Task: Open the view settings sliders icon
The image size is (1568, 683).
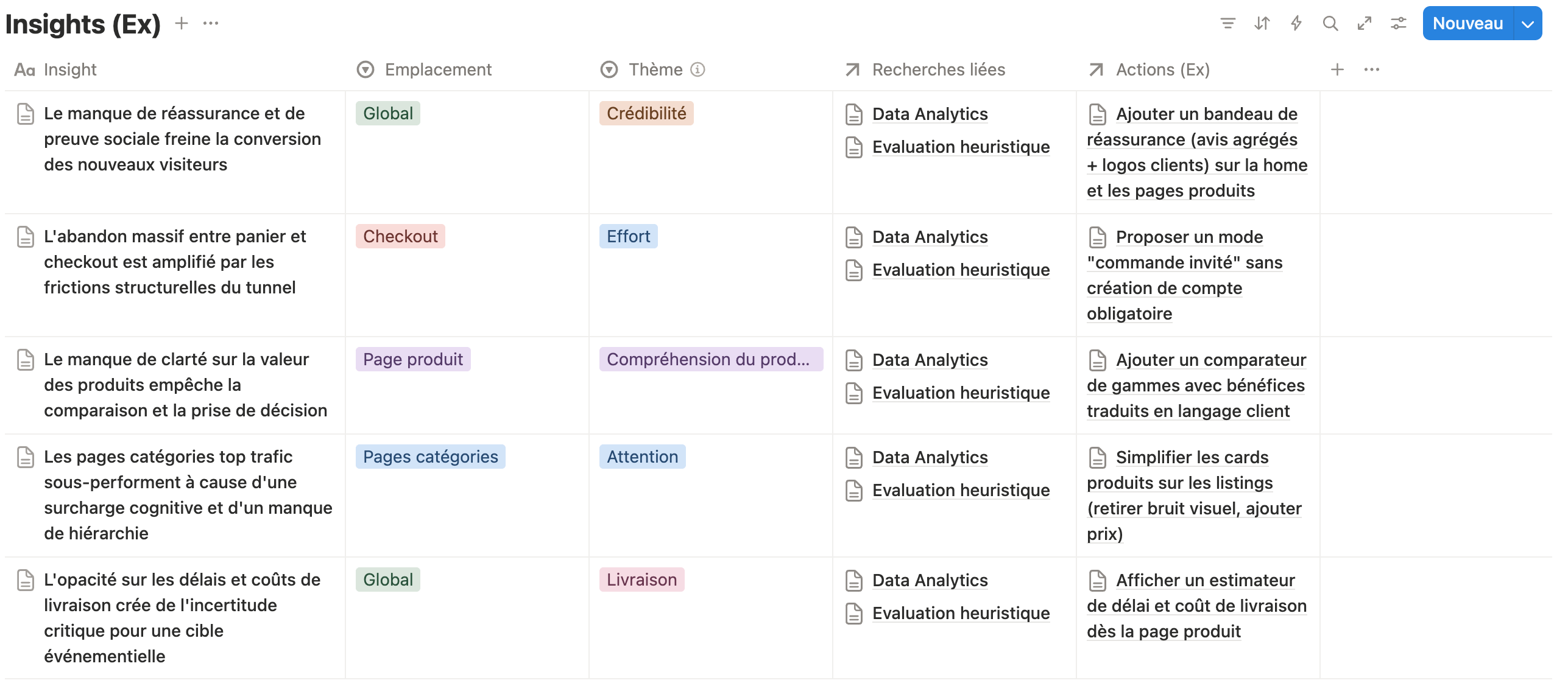Action: point(1399,24)
